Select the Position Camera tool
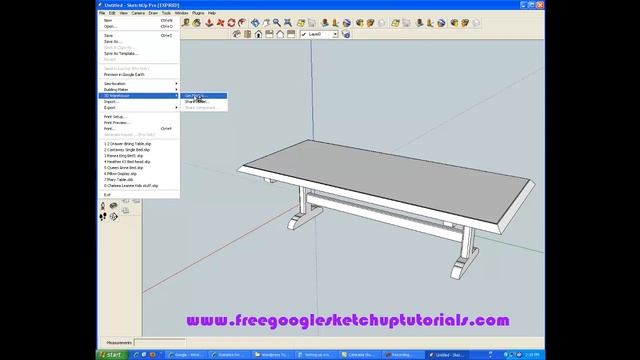Image resolution: width=640 pixels, height=360 pixels. pyautogui.click(x=103, y=206)
